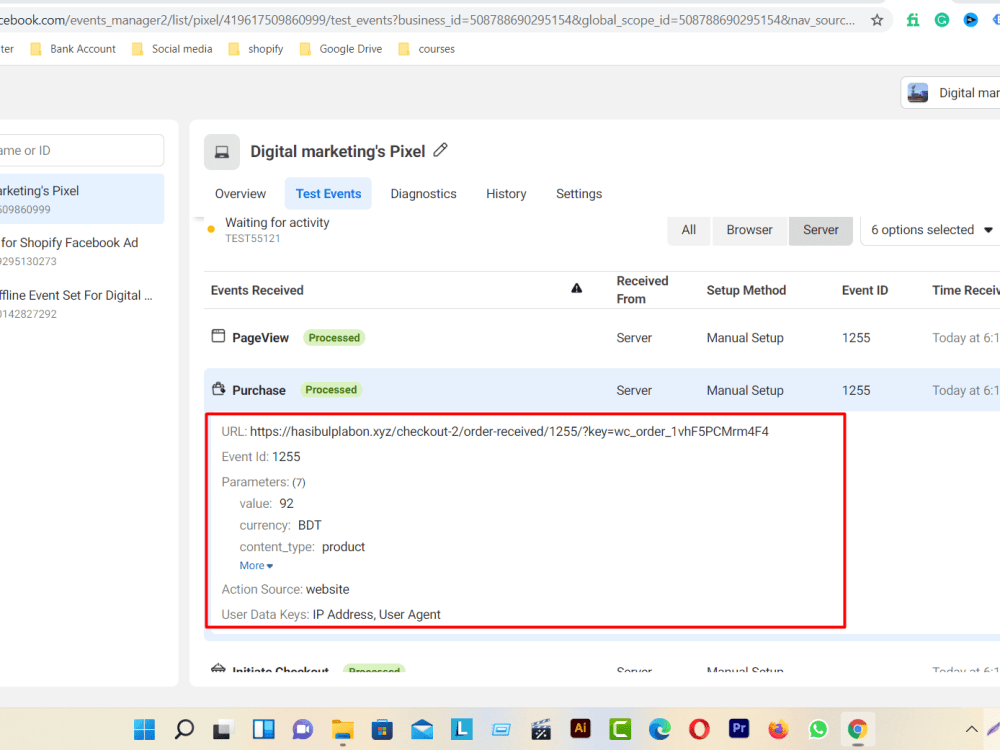Click the Pixel device icon next to the title
The width and height of the screenshot is (1000, 750).
pyautogui.click(x=221, y=150)
